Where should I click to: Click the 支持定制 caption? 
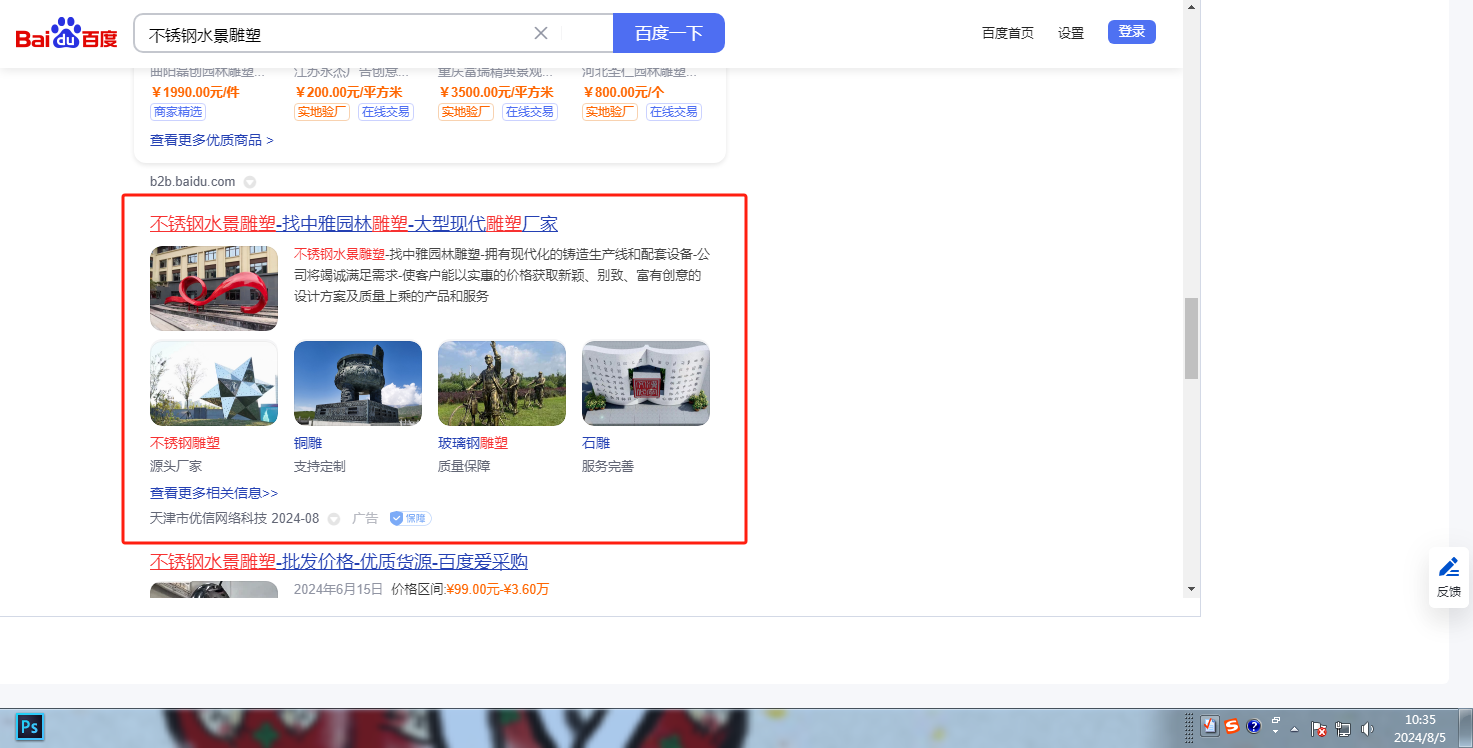click(x=320, y=466)
